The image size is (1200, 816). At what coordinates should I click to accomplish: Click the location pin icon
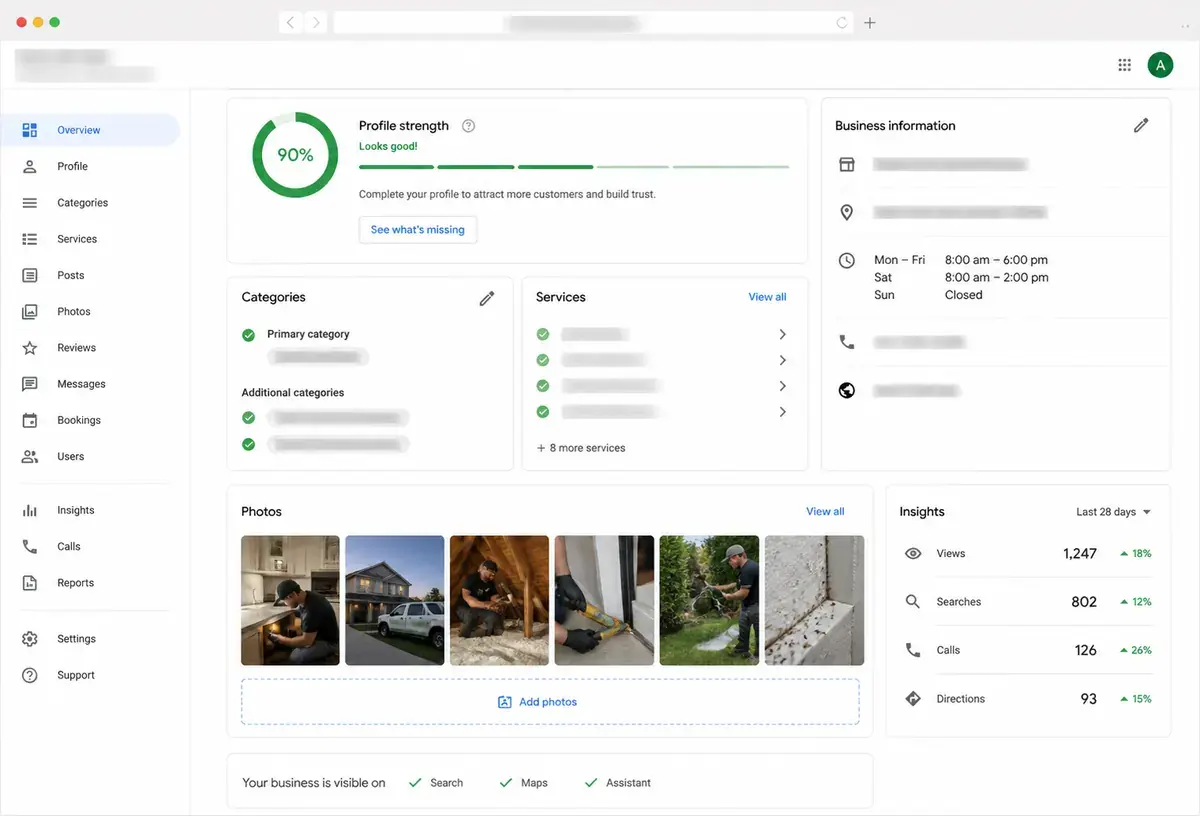pos(847,212)
